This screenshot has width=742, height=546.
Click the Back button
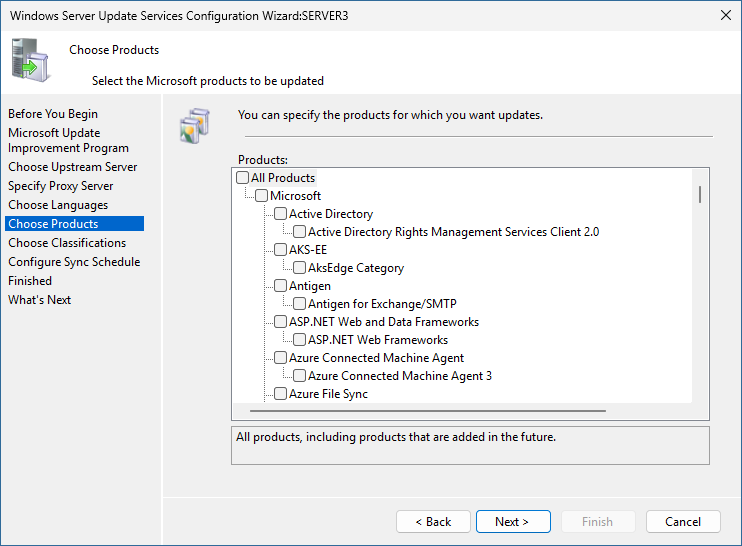pos(433,521)
